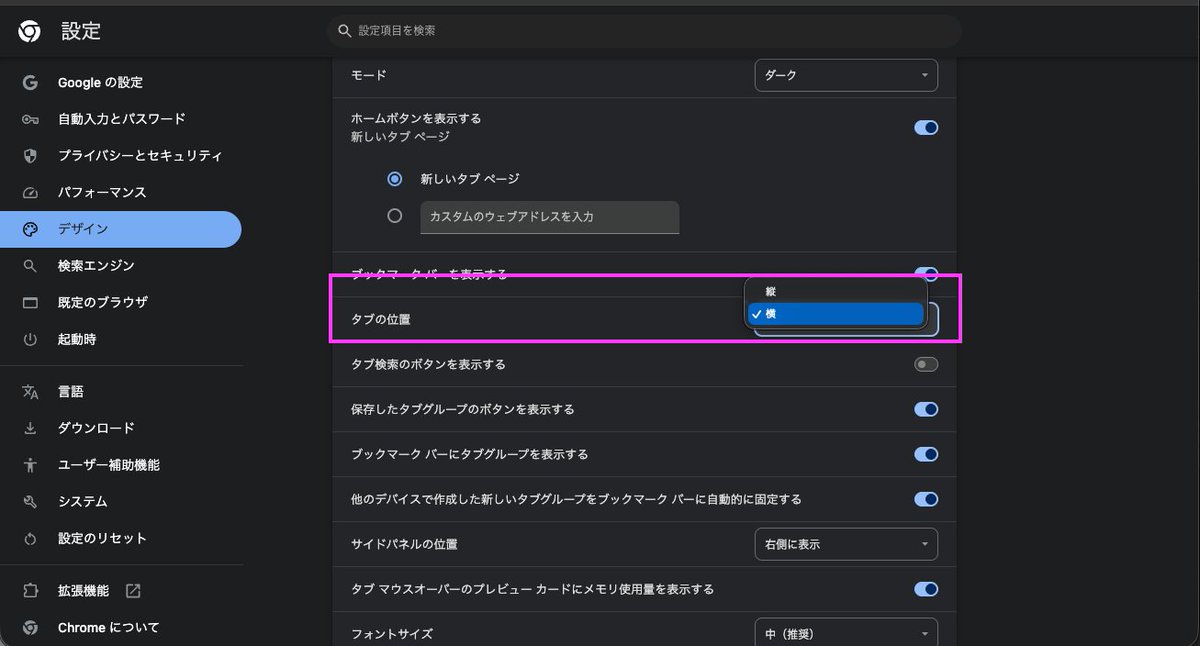Click the カスタムのウェブアドレスを入力 text field

549,217
